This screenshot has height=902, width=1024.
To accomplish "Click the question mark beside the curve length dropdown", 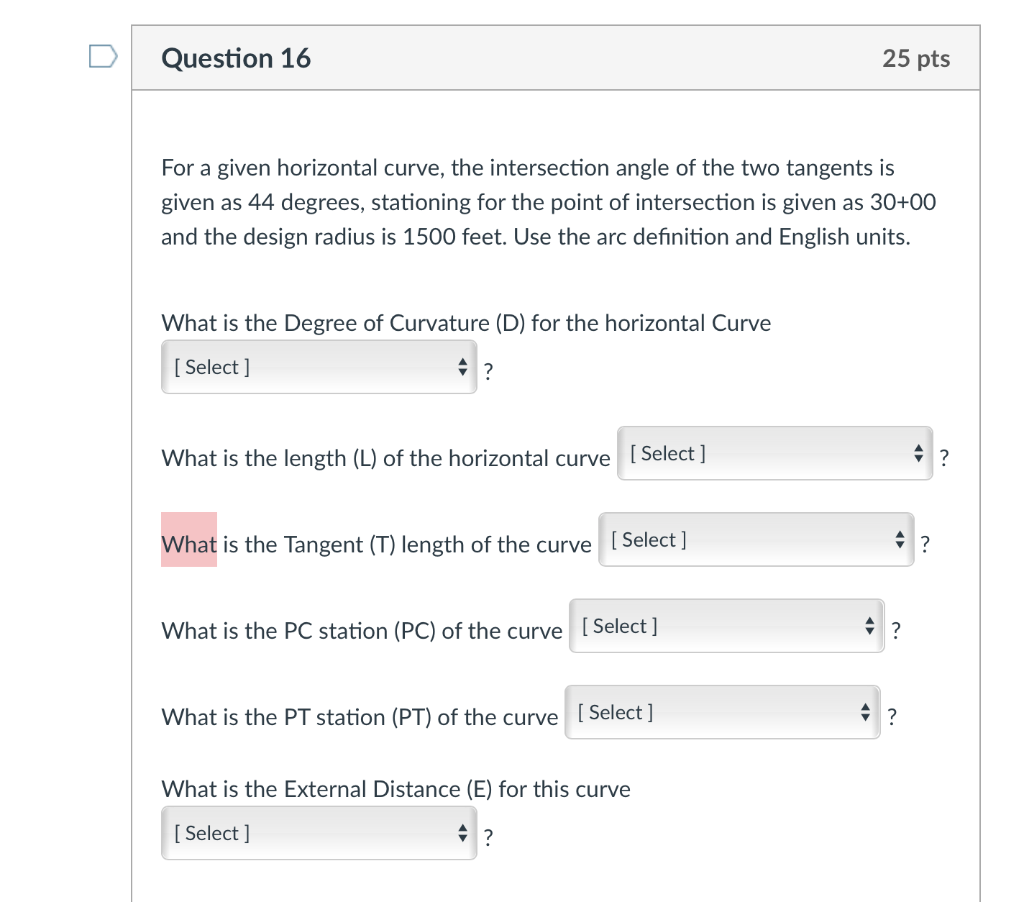I will (945, 456).
